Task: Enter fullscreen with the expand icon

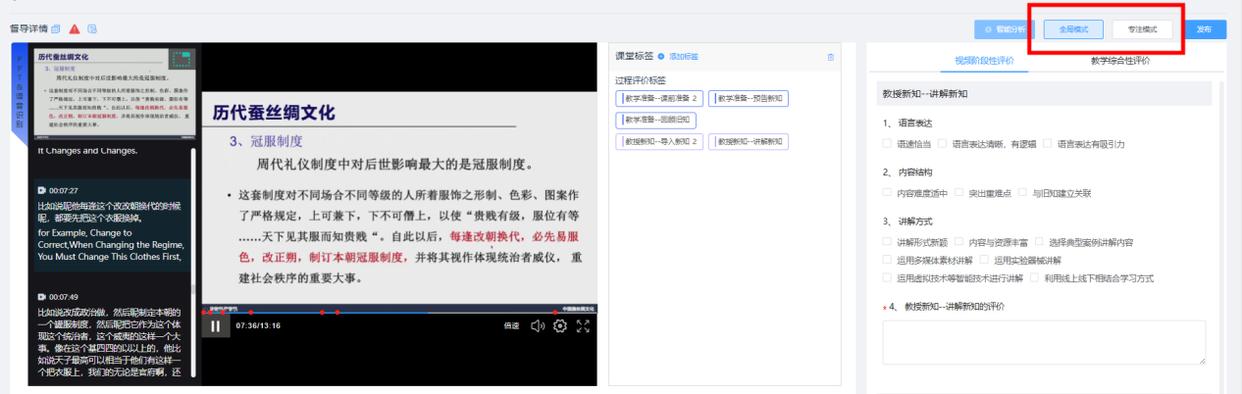Action: tap(584, 325)
